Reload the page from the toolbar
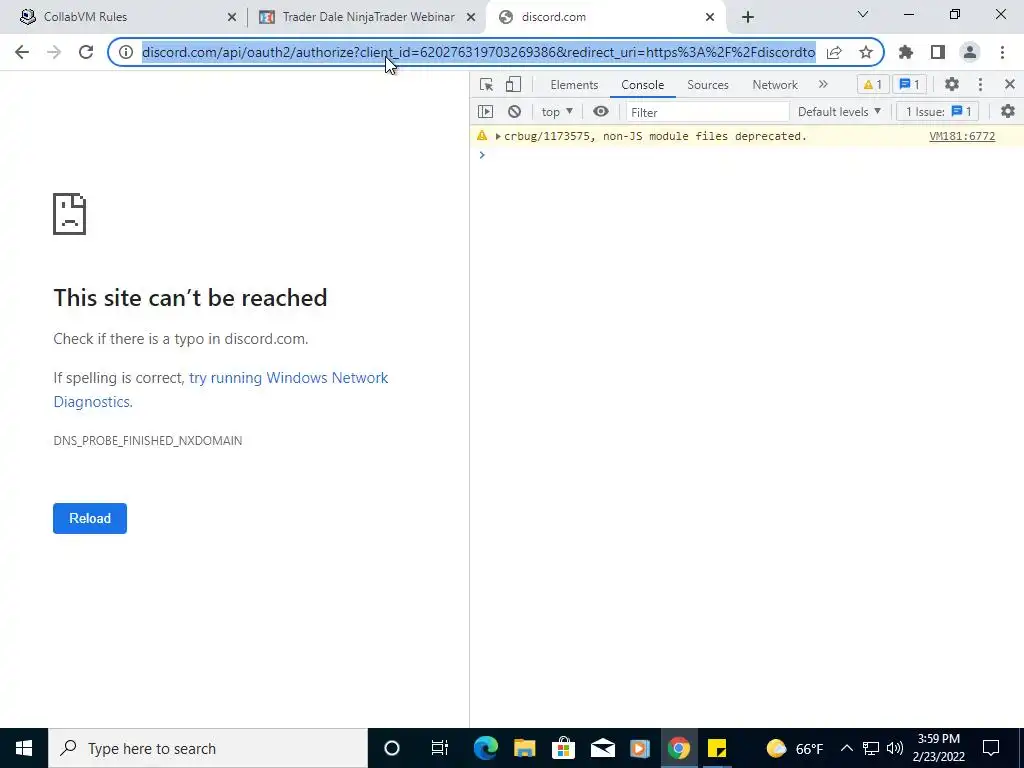This screenshot has height=768, width=1024. (86, 52)
